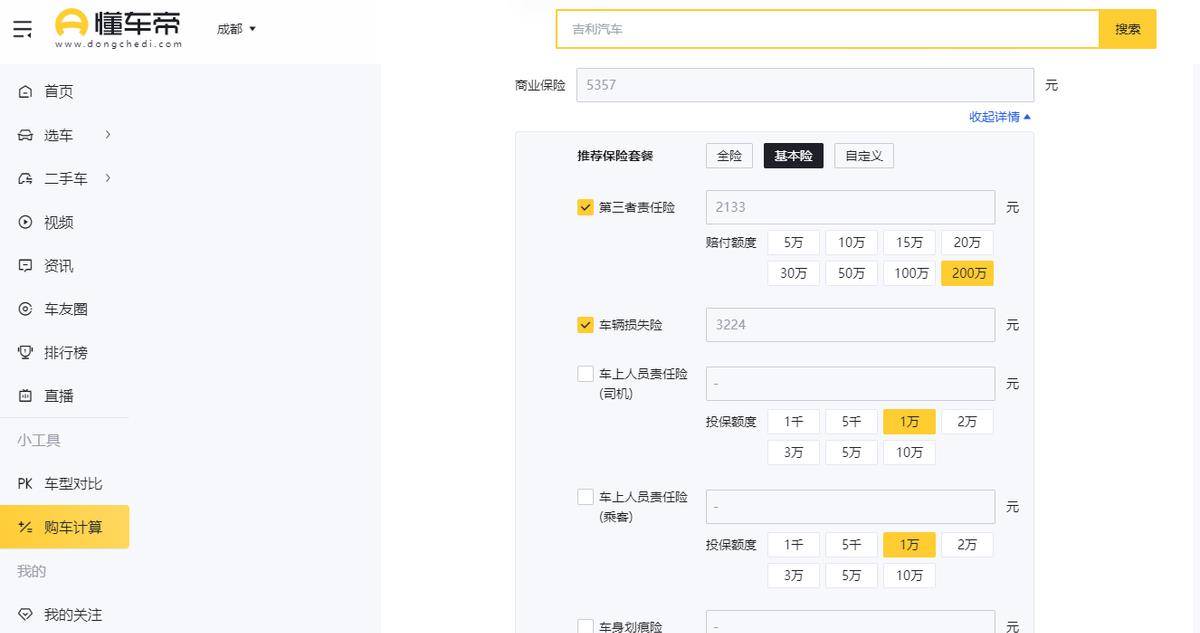Uncheck the 车辆损失险 checkbox
This screenshot has height=633, width=1200.
click(586, 325)
